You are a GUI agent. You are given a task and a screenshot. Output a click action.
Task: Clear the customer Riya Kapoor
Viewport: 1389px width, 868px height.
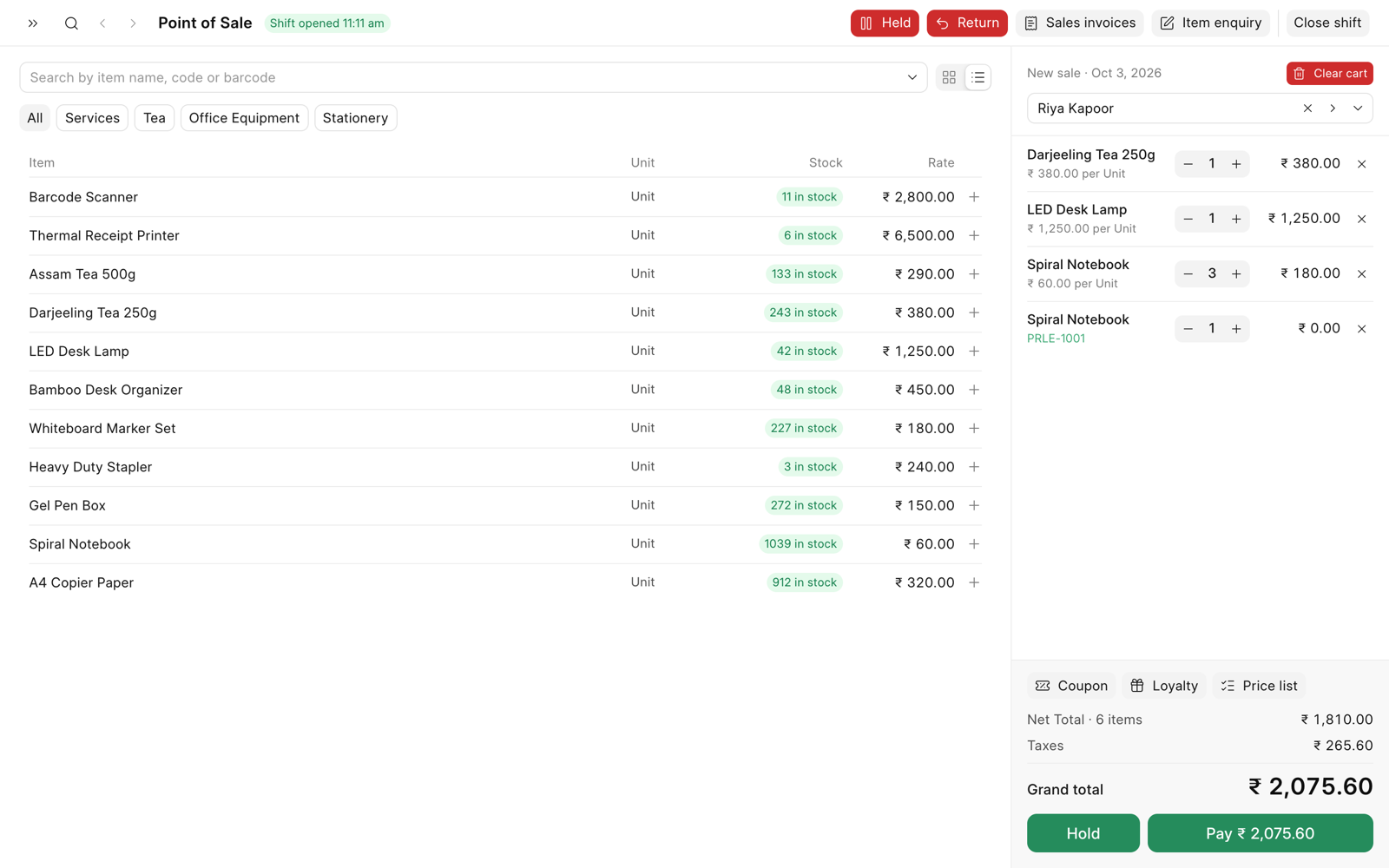coord(1307,108)
